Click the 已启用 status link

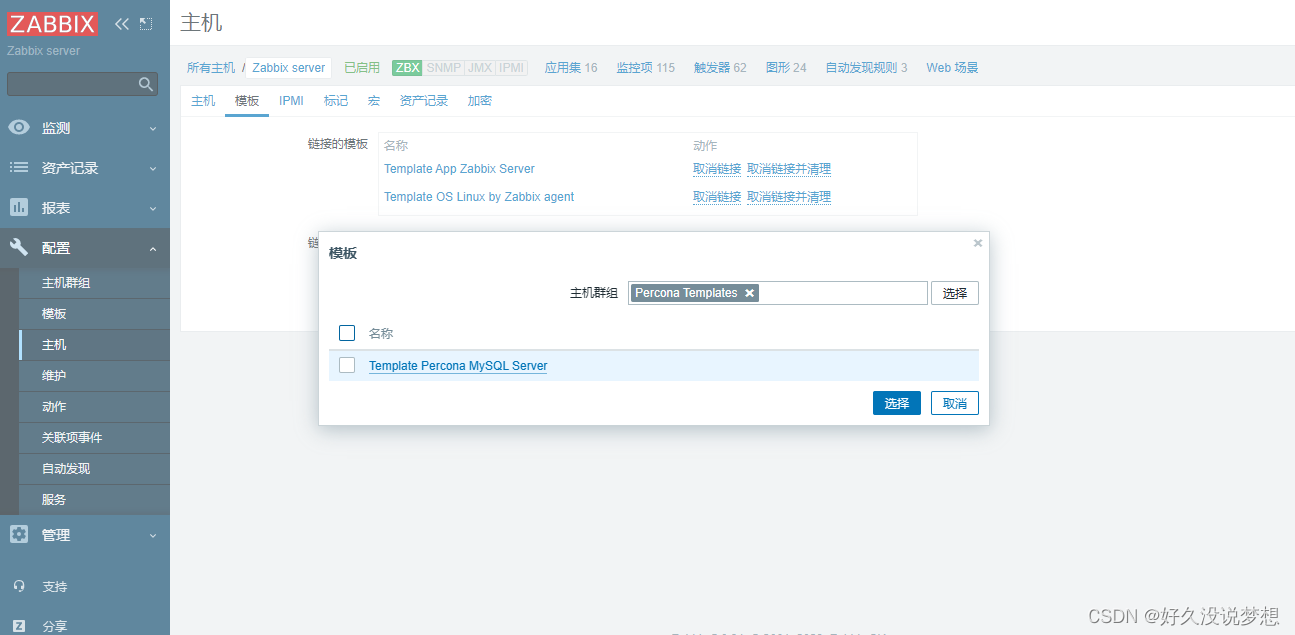362,68
